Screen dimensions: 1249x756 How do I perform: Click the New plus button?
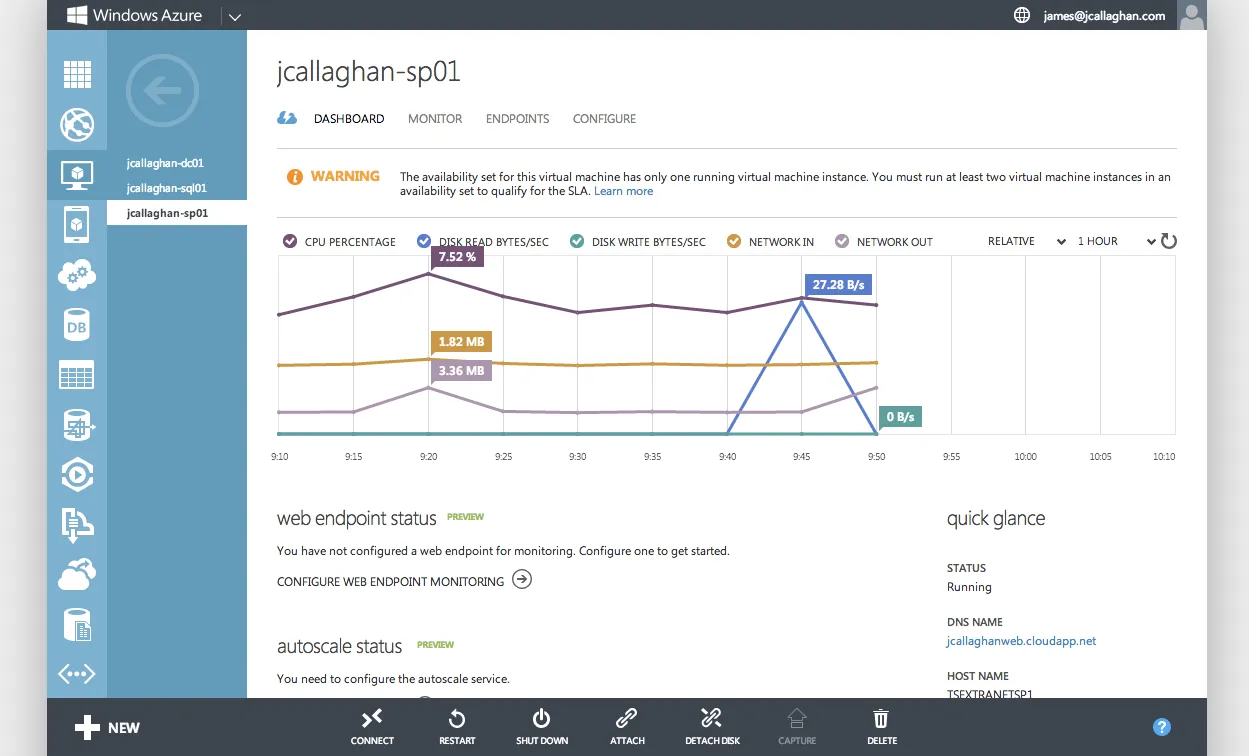coord(108,727)
